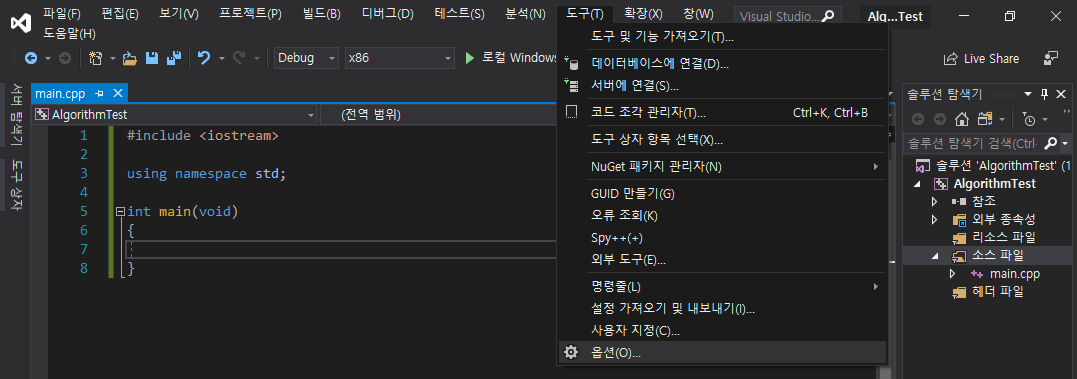Click the server connection icon in menu
Viewport: 1077px width, 379px height.
tap(571, 85)
